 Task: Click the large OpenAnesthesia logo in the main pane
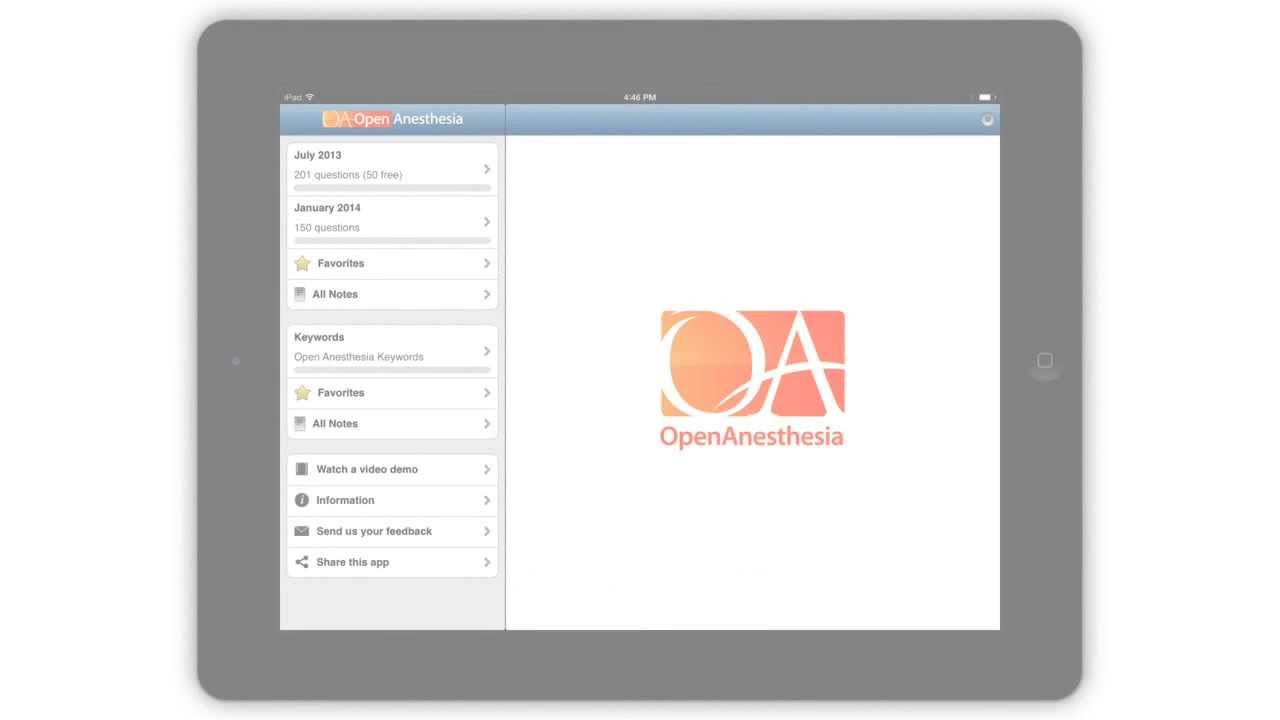[x=752, y=380]
